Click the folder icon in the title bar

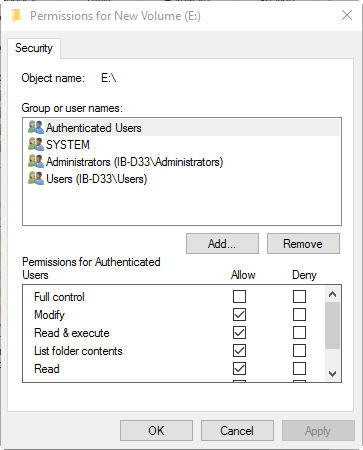16,16
